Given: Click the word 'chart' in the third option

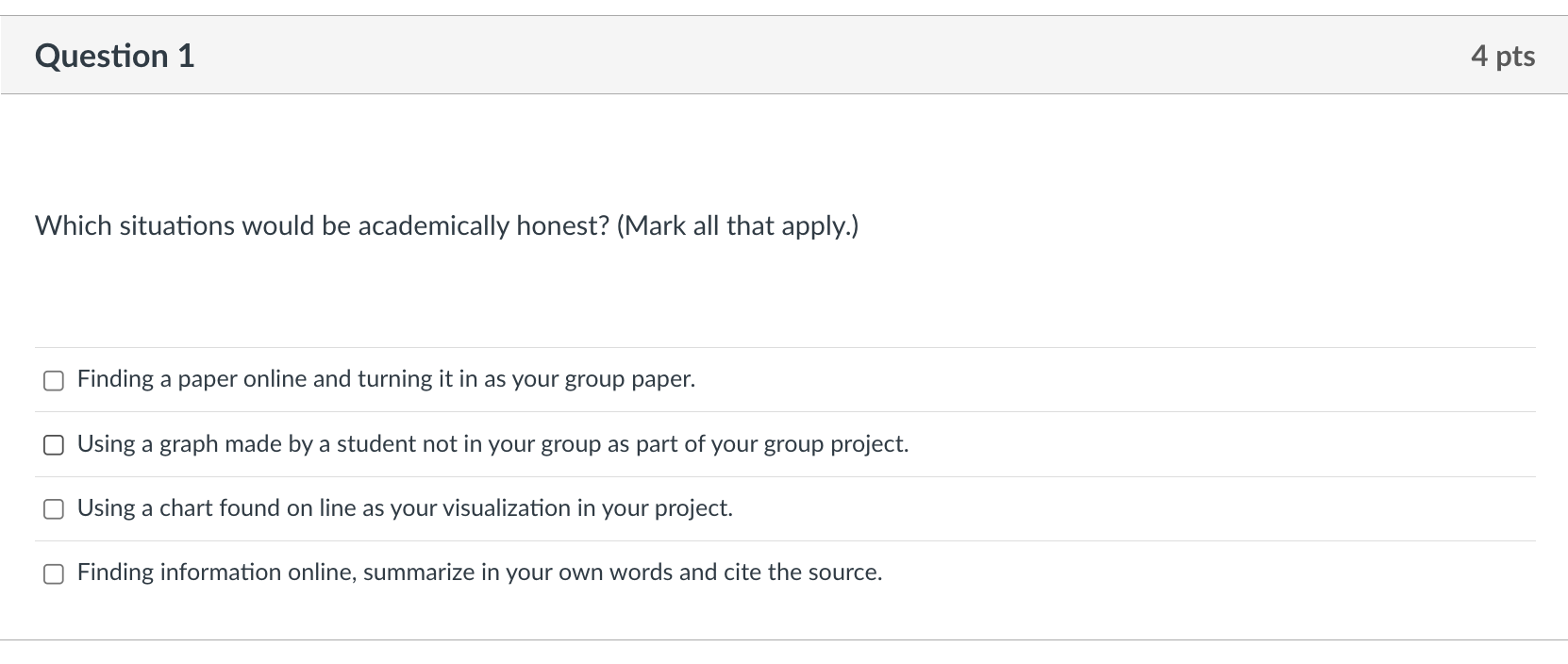Looking at the screenshot, I should pyautogui.click(x=186, y=508).
